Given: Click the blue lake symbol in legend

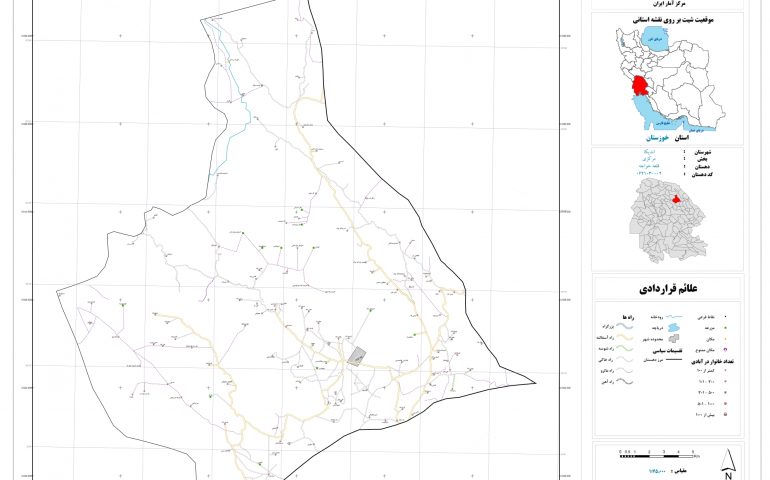Looking at the screenshot, I should (x=671, y=326).
